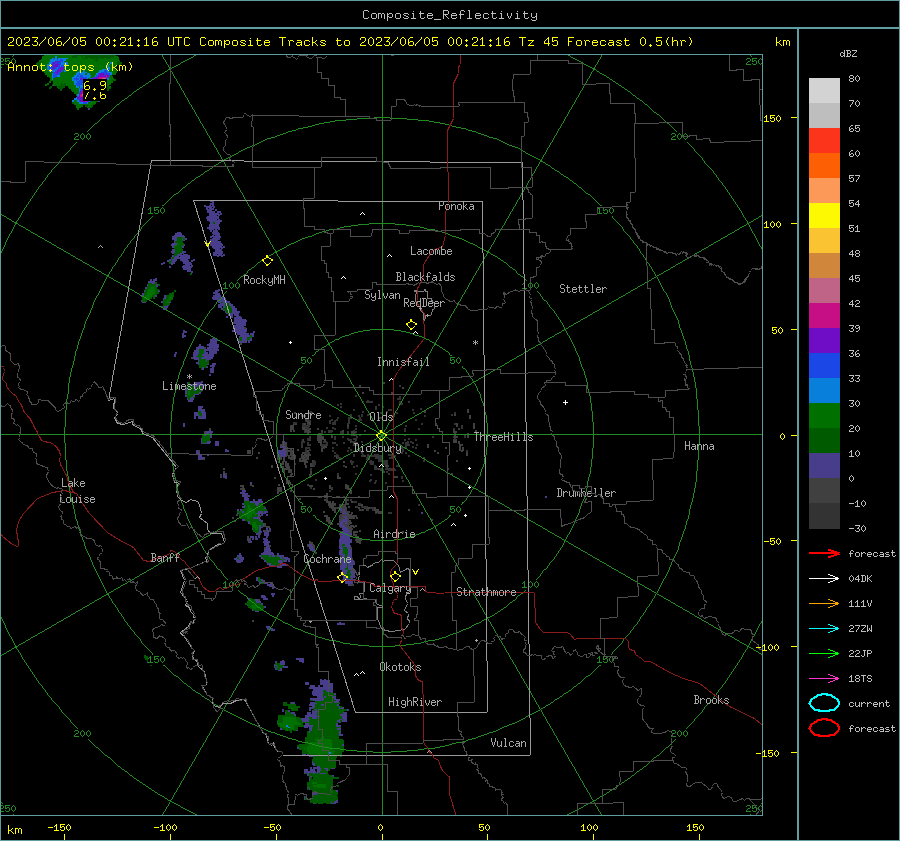
Task: Click the Sylvan label
Action: coord(382,295)
